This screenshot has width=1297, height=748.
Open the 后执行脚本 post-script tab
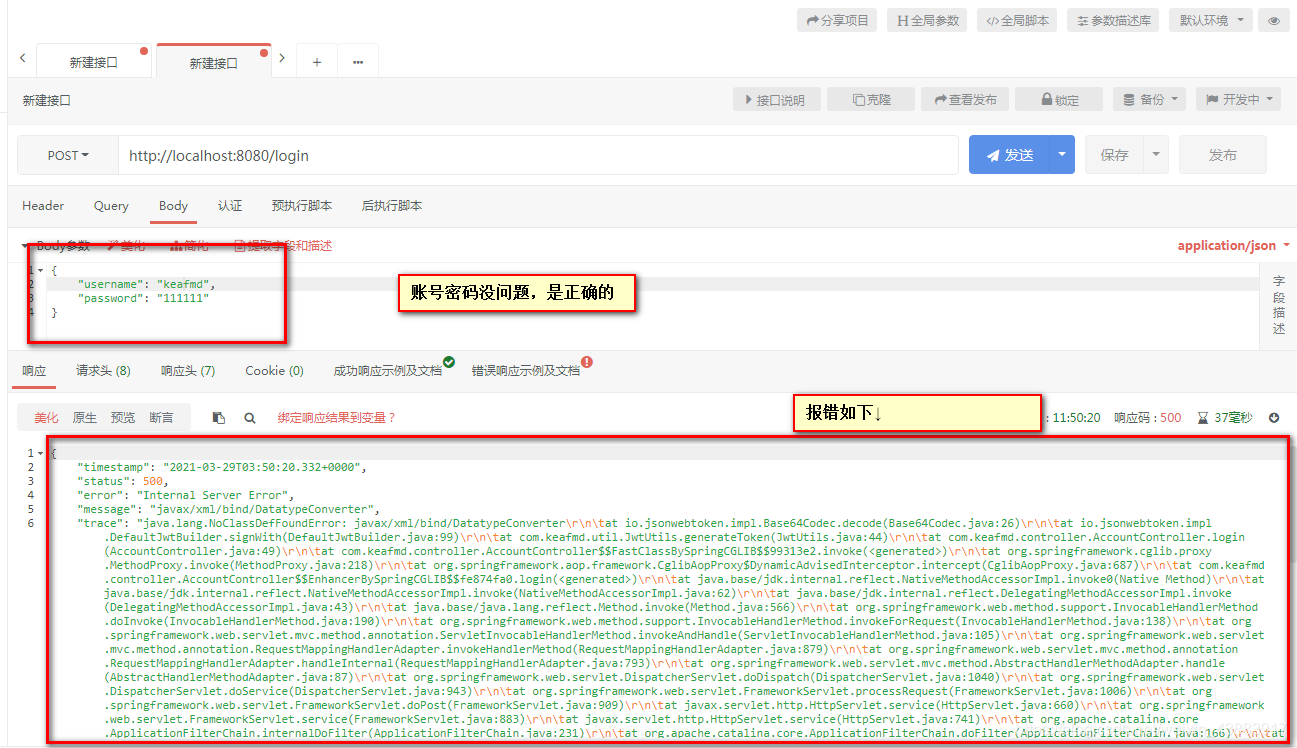pos(392,206)
